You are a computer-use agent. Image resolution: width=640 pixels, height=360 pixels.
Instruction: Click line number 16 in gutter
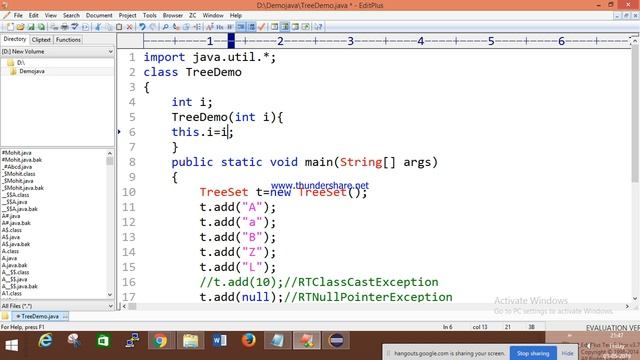pos(129,282)
